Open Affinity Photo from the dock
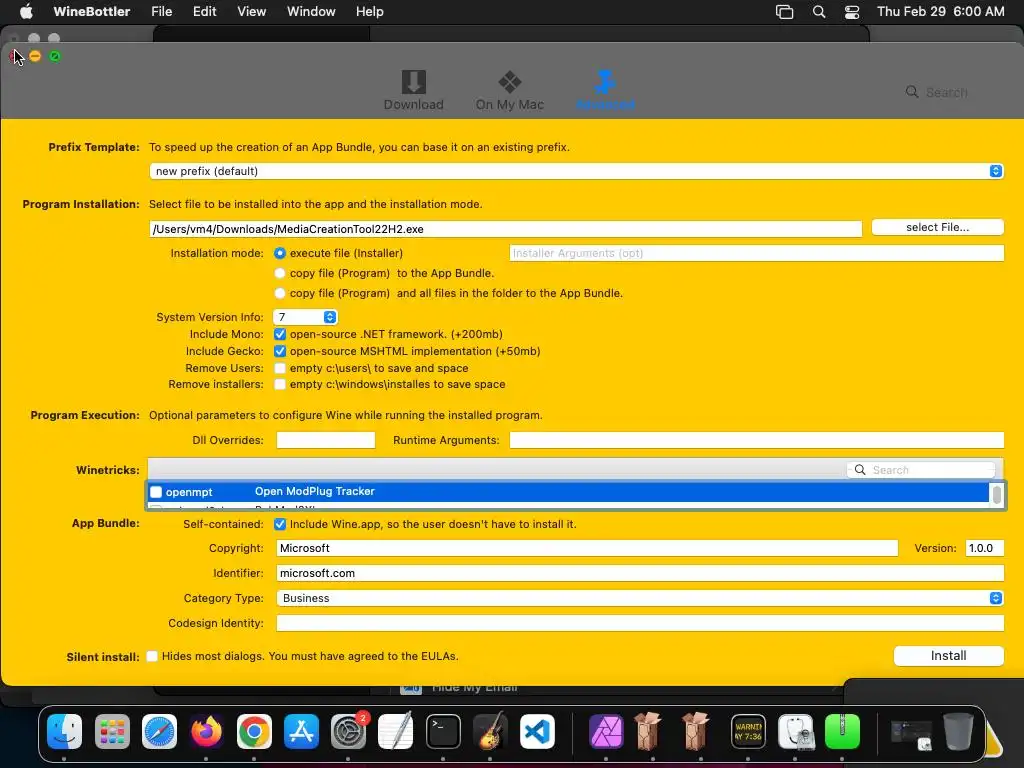The height and width of the screenshot is (768, 1024). (x=606, y=731)
